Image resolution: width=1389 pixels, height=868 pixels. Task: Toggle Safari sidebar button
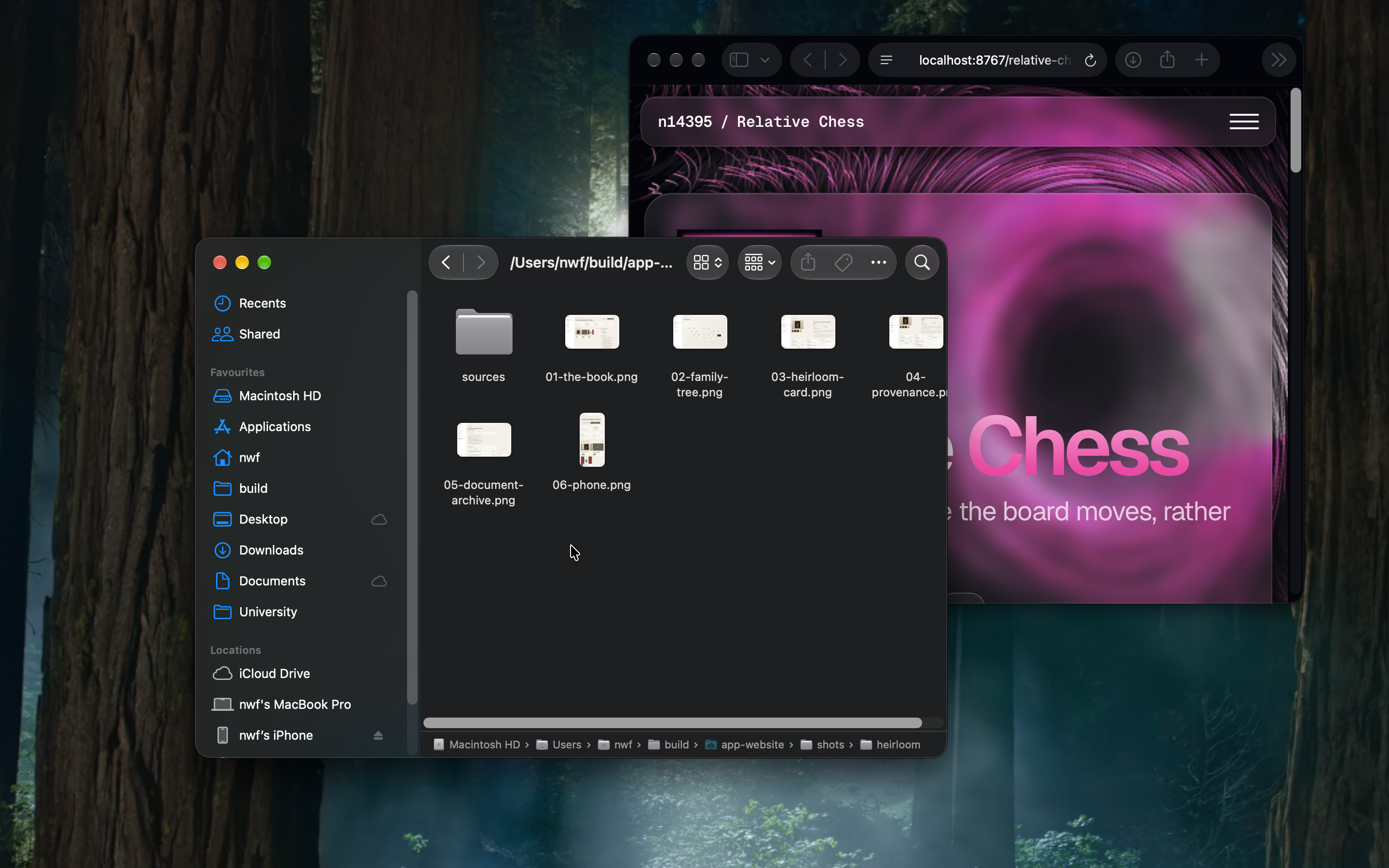tap(739, 60)
